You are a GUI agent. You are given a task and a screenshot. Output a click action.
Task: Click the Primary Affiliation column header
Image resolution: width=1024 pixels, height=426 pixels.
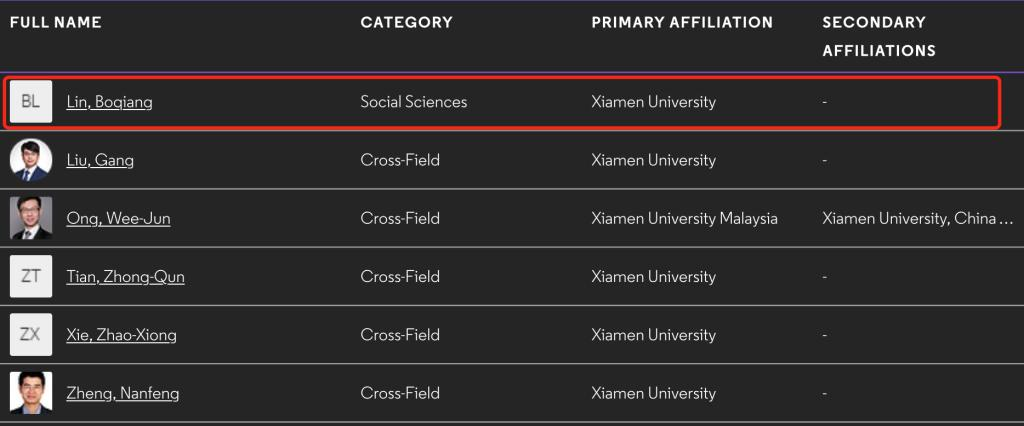click(x=682, y=22)
